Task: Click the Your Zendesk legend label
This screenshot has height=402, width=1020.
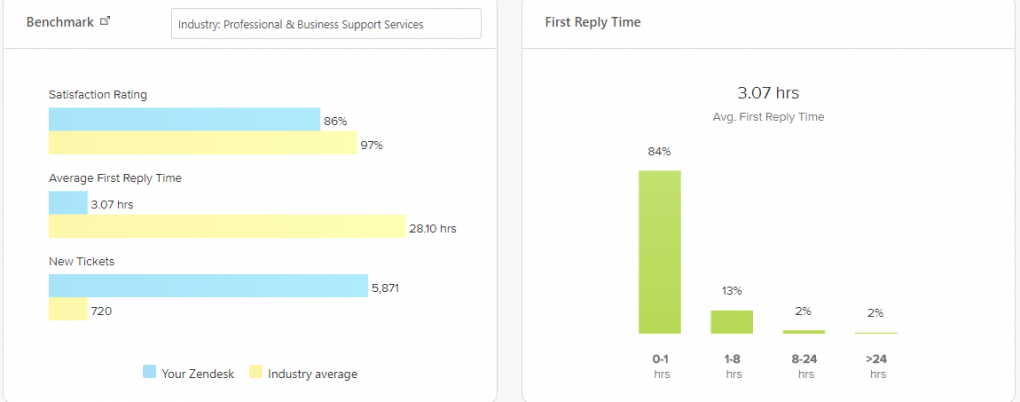Action: pyautogui.click(x=198, y=373)
